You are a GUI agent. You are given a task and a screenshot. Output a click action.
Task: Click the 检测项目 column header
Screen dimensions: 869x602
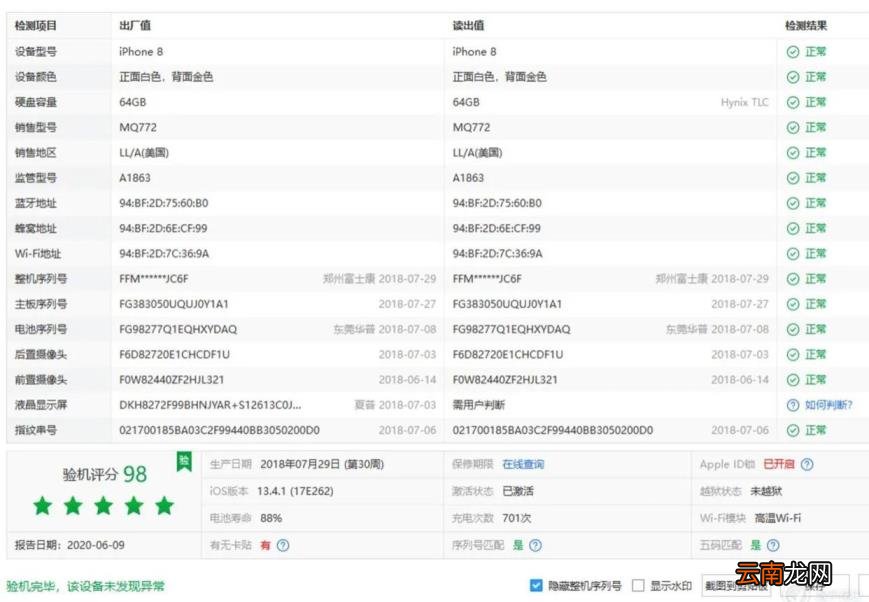[35, 25]
